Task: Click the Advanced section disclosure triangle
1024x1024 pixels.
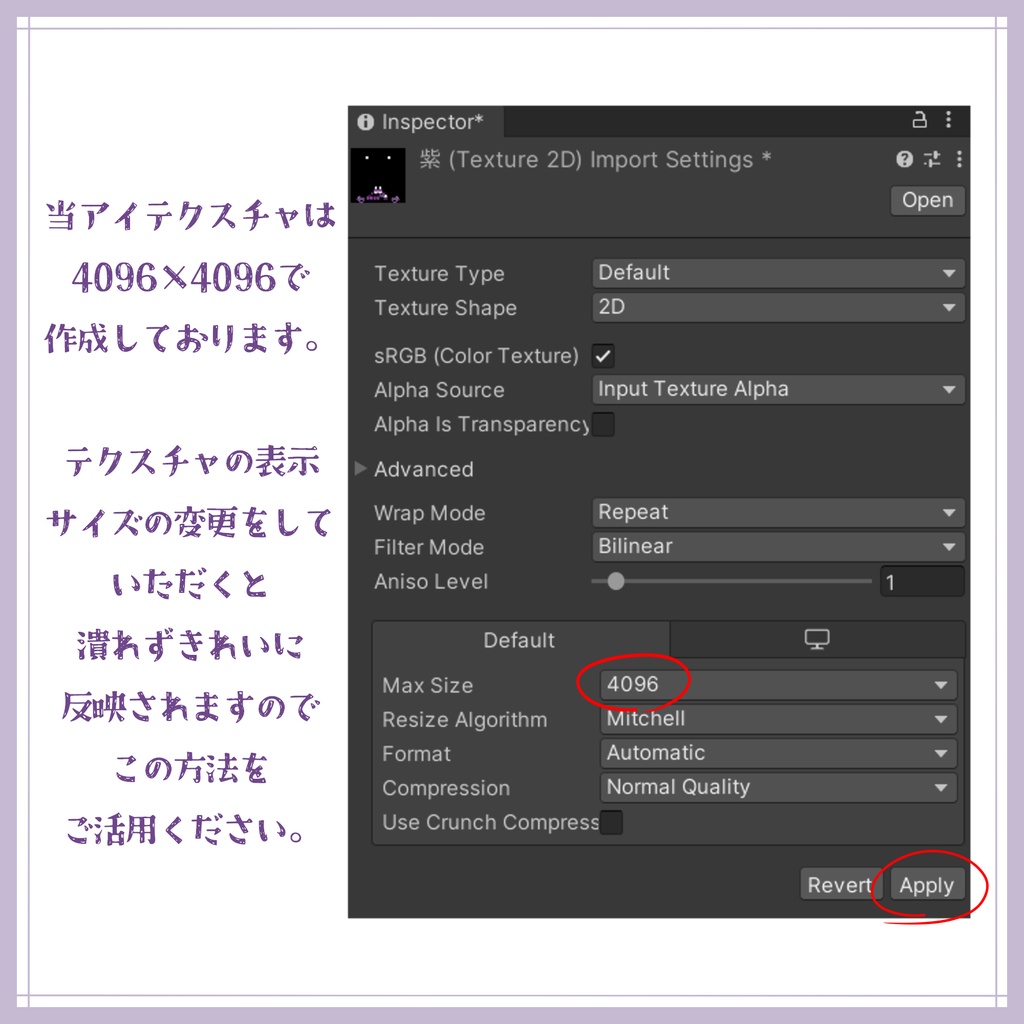Action: point(358,469)
